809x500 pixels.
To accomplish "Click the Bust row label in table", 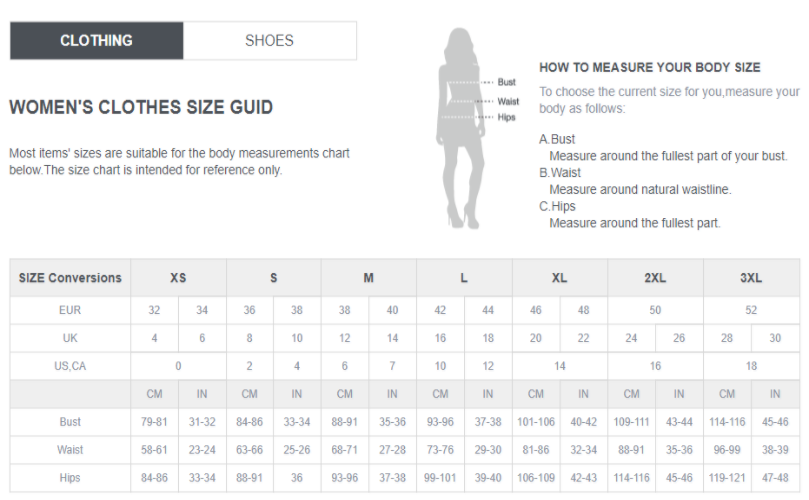I will (70, 422).
